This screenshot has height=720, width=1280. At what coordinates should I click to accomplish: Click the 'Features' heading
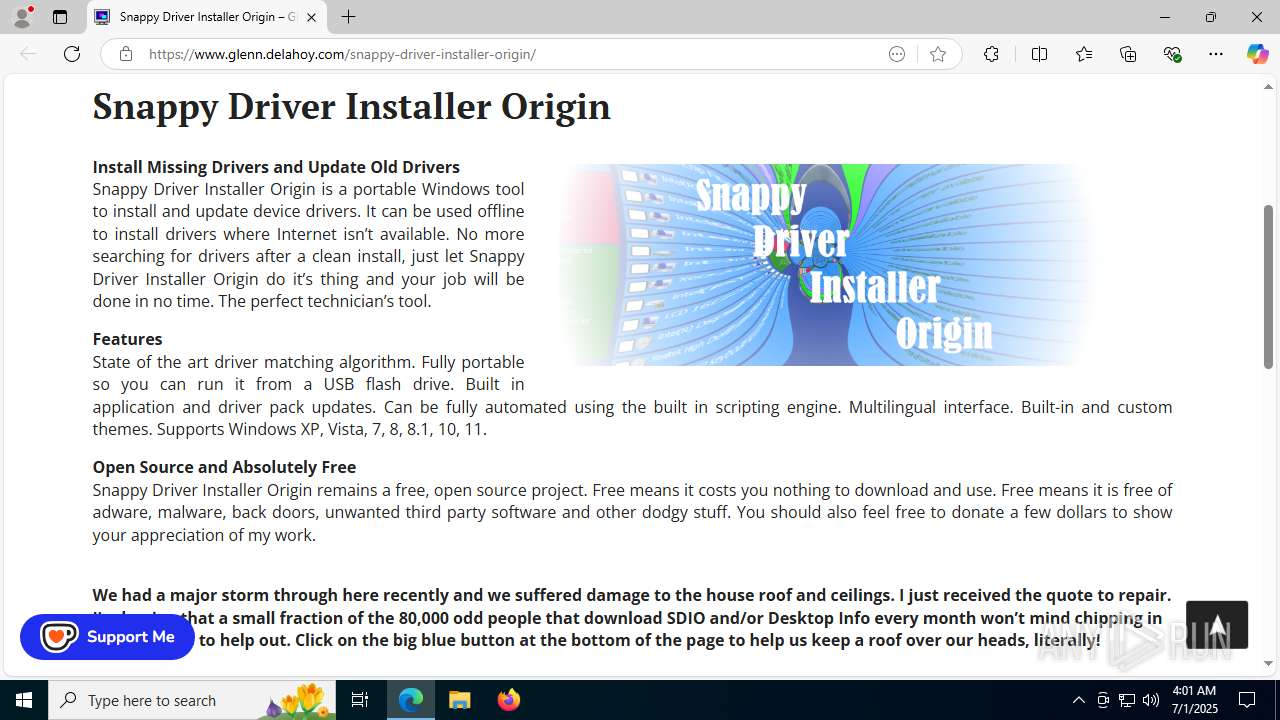click(x=127, y=339)
